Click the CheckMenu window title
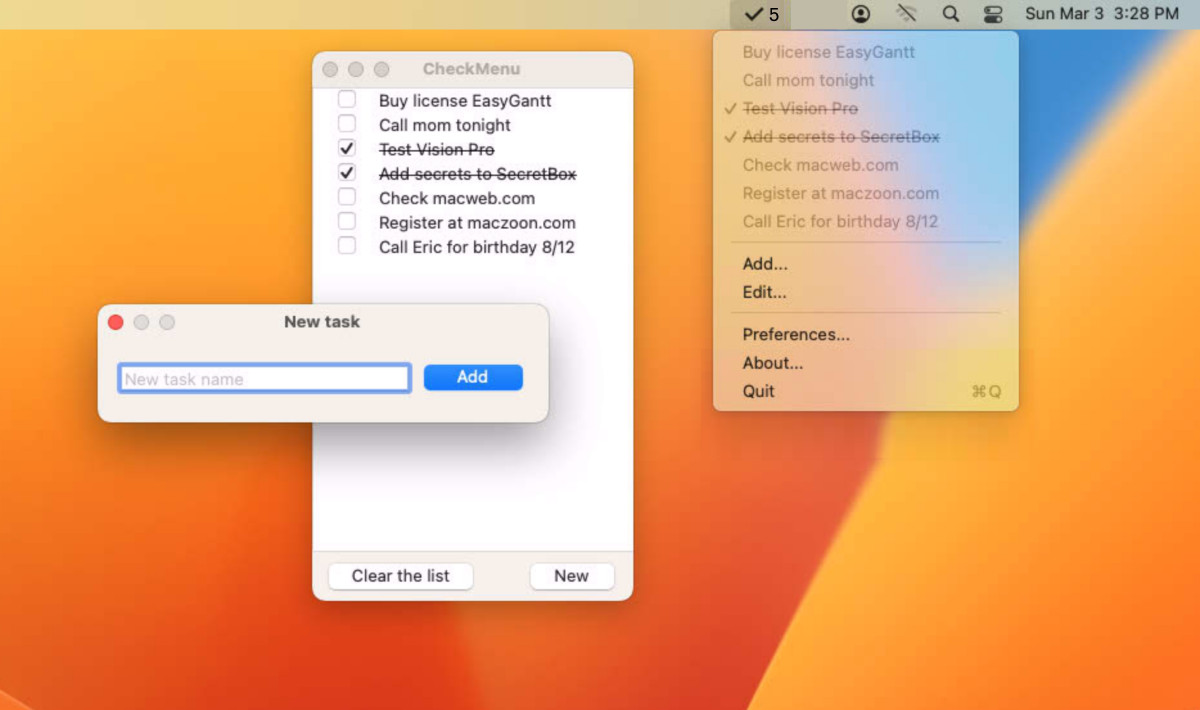Image resolution: width=1200 pixels, height=710 pixels. tap(471, 69)
